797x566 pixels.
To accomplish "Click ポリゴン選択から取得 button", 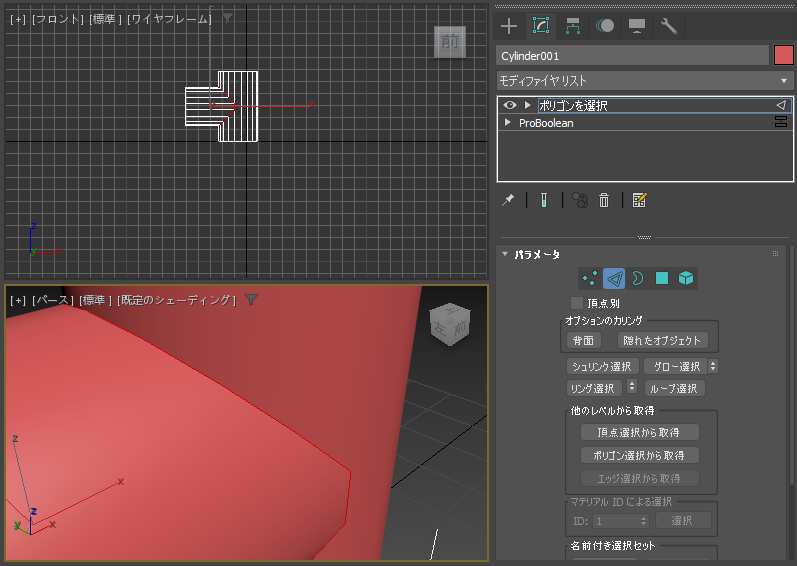I will point(639,455).
